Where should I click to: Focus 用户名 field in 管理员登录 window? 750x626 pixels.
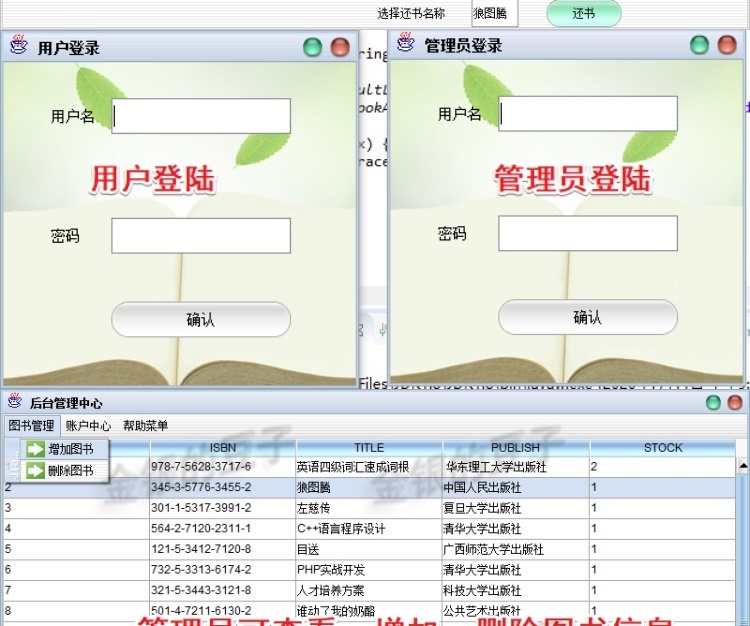pos(588,114)
